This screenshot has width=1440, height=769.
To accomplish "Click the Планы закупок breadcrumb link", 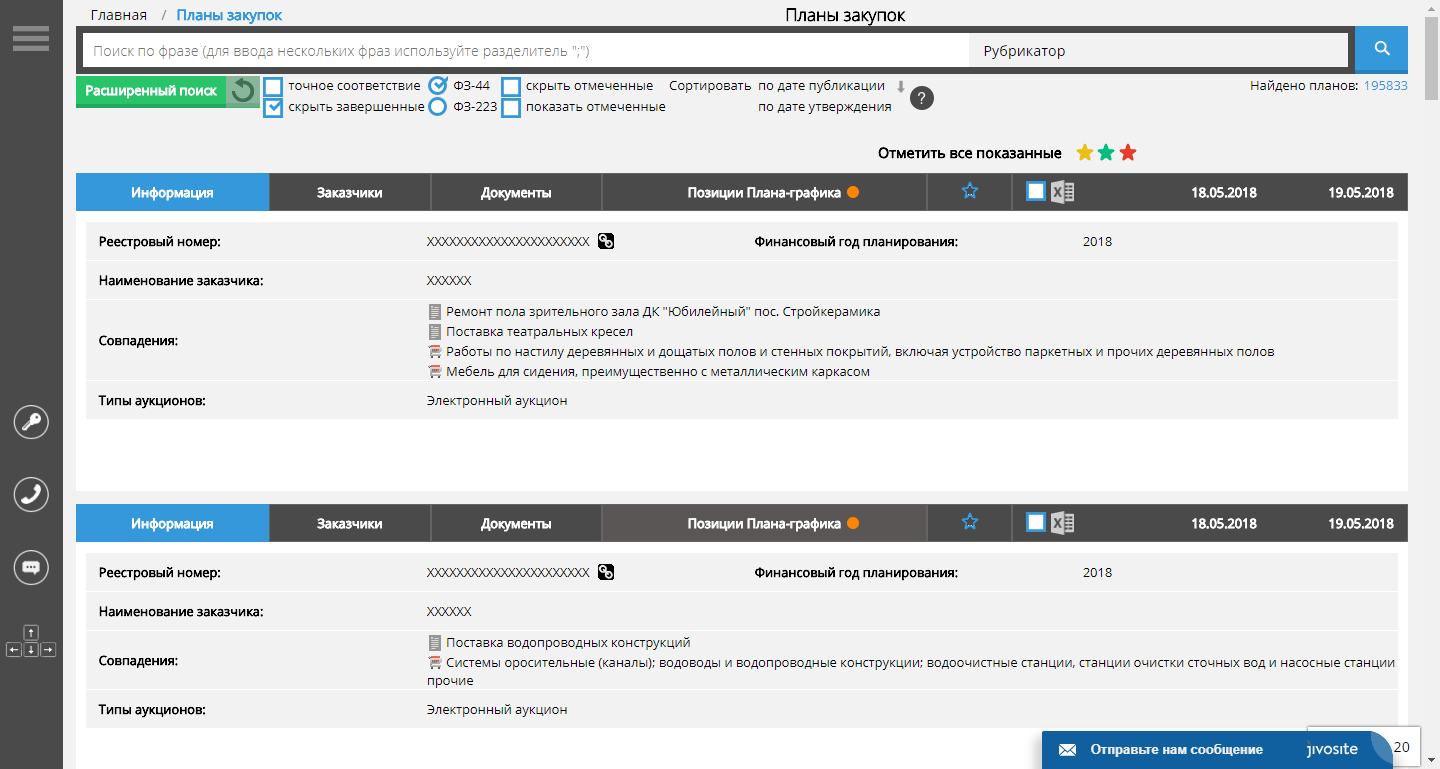I will pos(229,15).
